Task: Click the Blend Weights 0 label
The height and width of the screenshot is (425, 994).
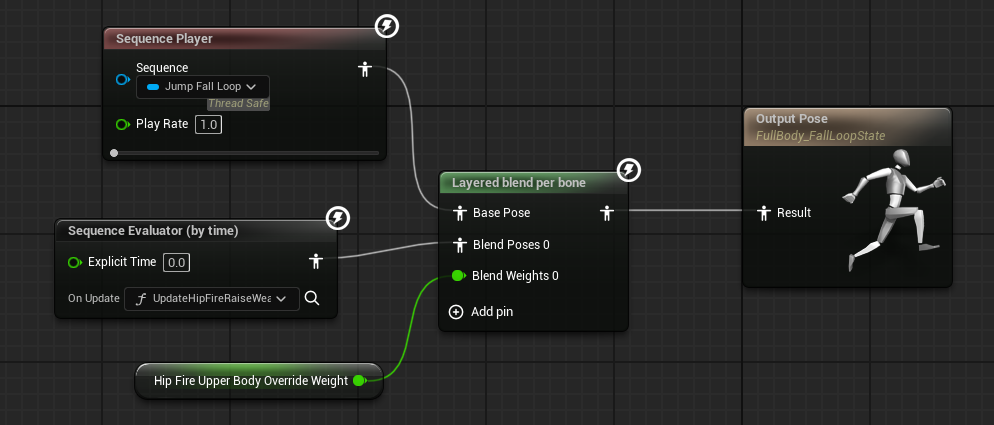Action: tap(515, 276)
